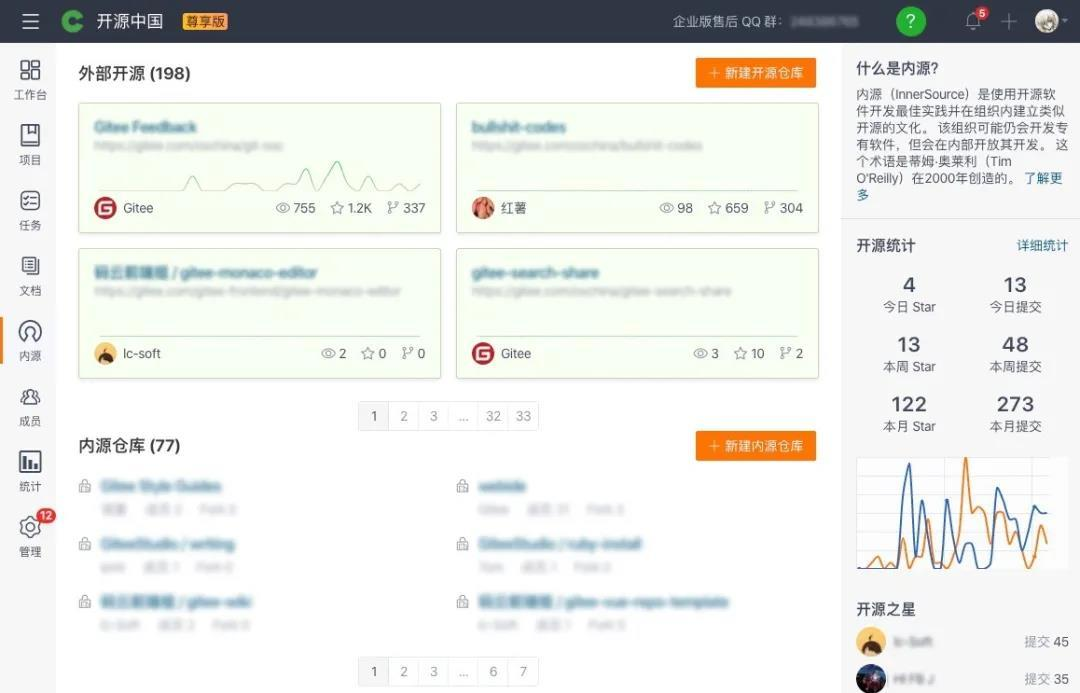Open the 工作台 workspace icon in sidebar

coord(30,72)
